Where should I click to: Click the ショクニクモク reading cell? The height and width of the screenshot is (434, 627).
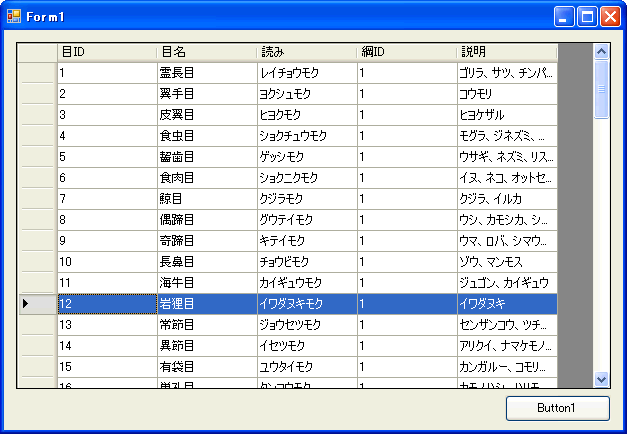(x=307, y=178)
